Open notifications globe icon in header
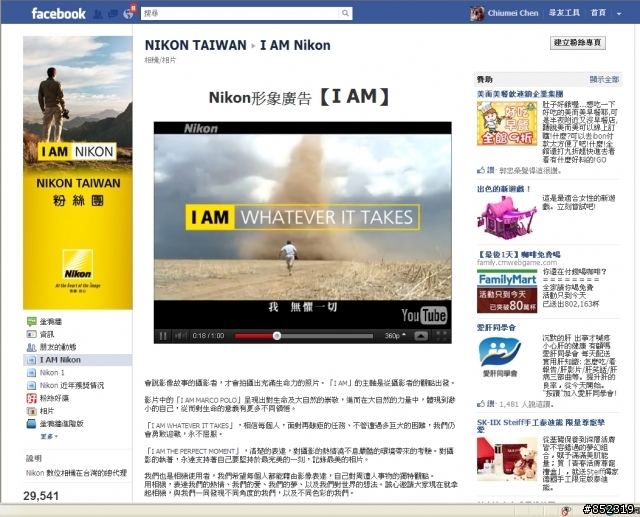 [x=128, y=14]
